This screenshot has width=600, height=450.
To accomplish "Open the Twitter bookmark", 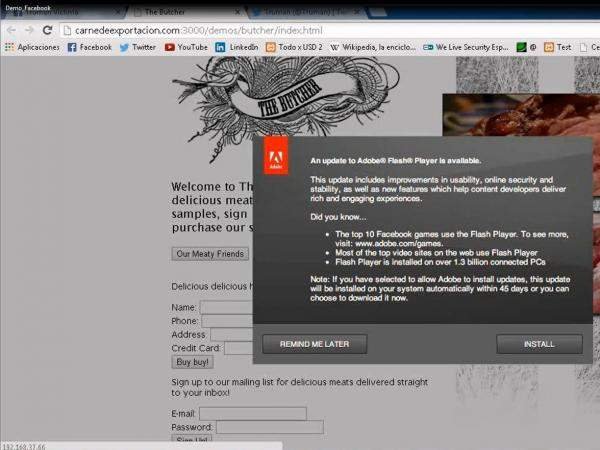I will (x=138, y=47).
